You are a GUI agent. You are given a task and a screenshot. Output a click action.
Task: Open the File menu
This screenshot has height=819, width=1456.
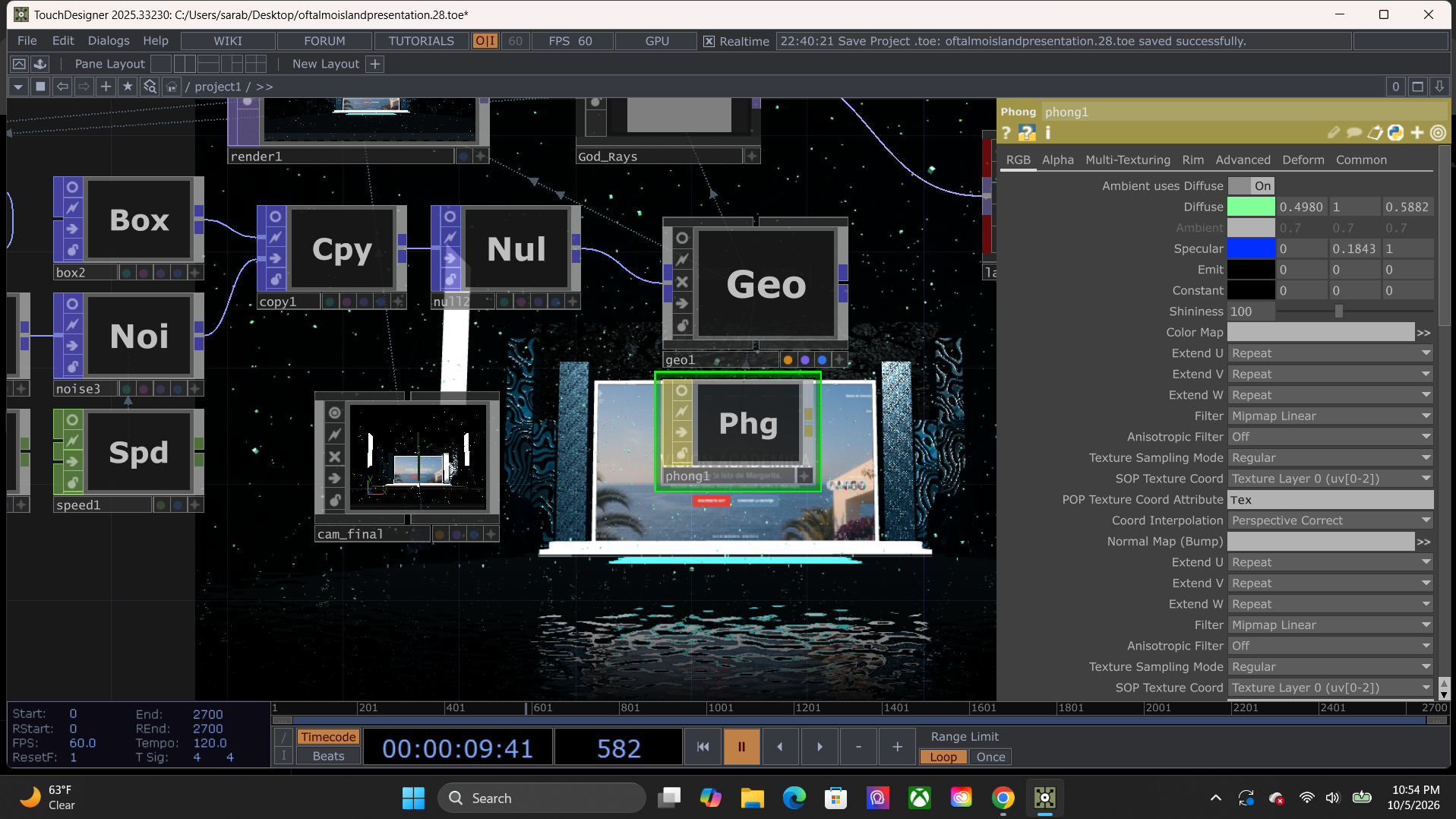tap(27, 41)
